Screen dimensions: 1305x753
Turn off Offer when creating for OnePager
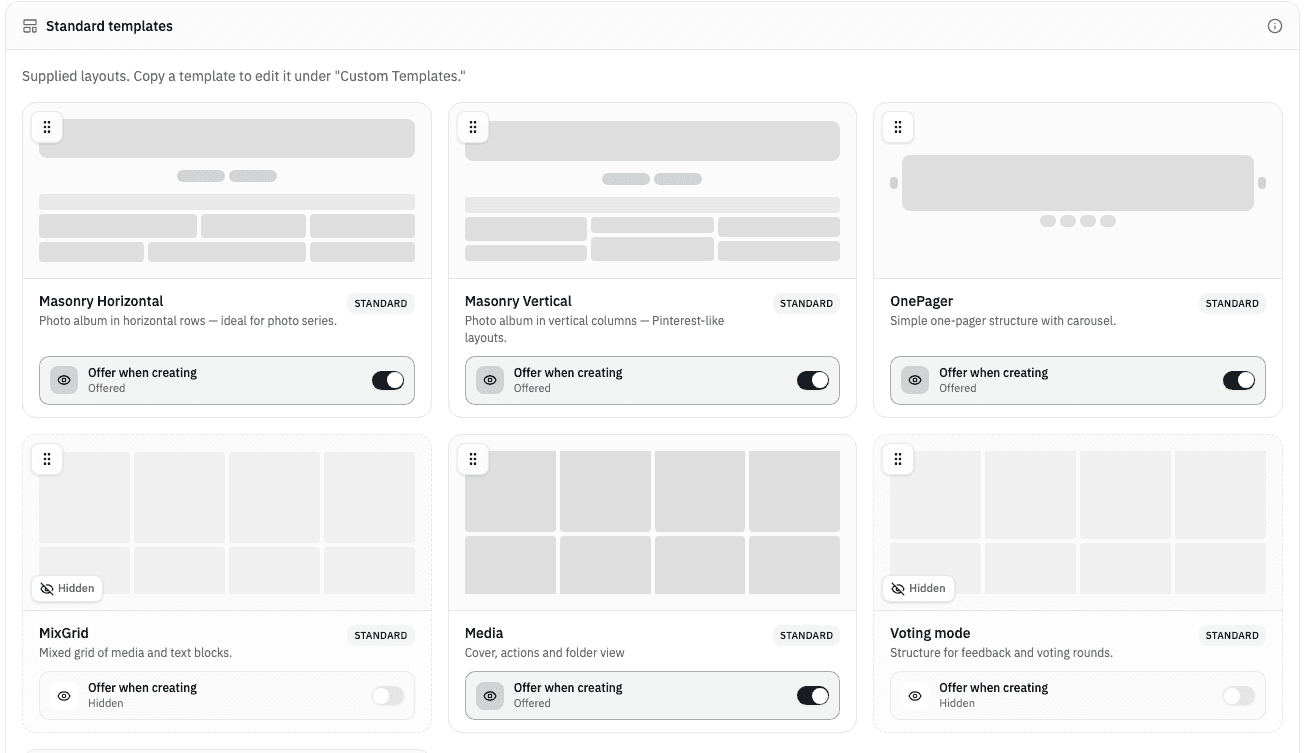(1239, 380)
